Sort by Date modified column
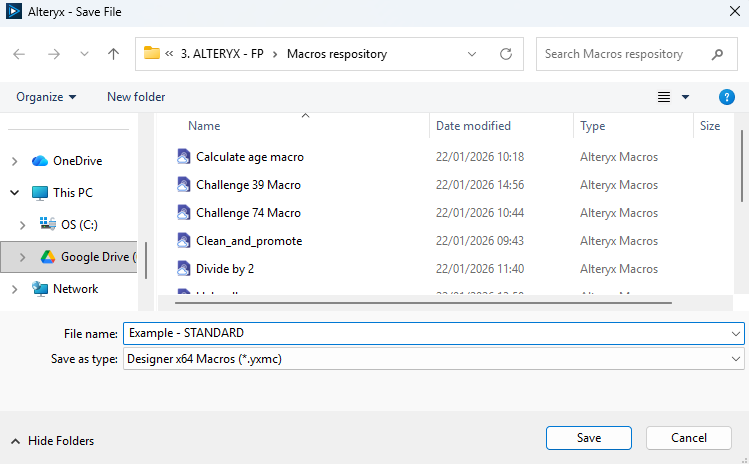Image resolution: width=749 pixels, height=464 pixels. [473, 126]
